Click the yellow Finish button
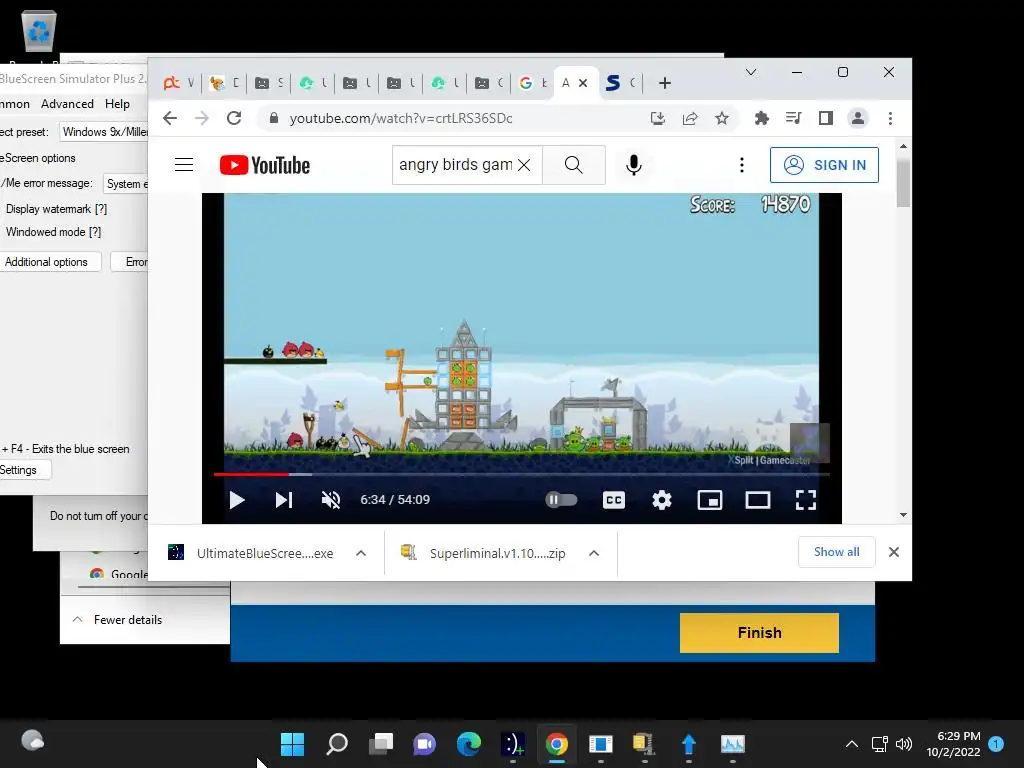Screen dimensions: 1024x768 tap(759, 633)
